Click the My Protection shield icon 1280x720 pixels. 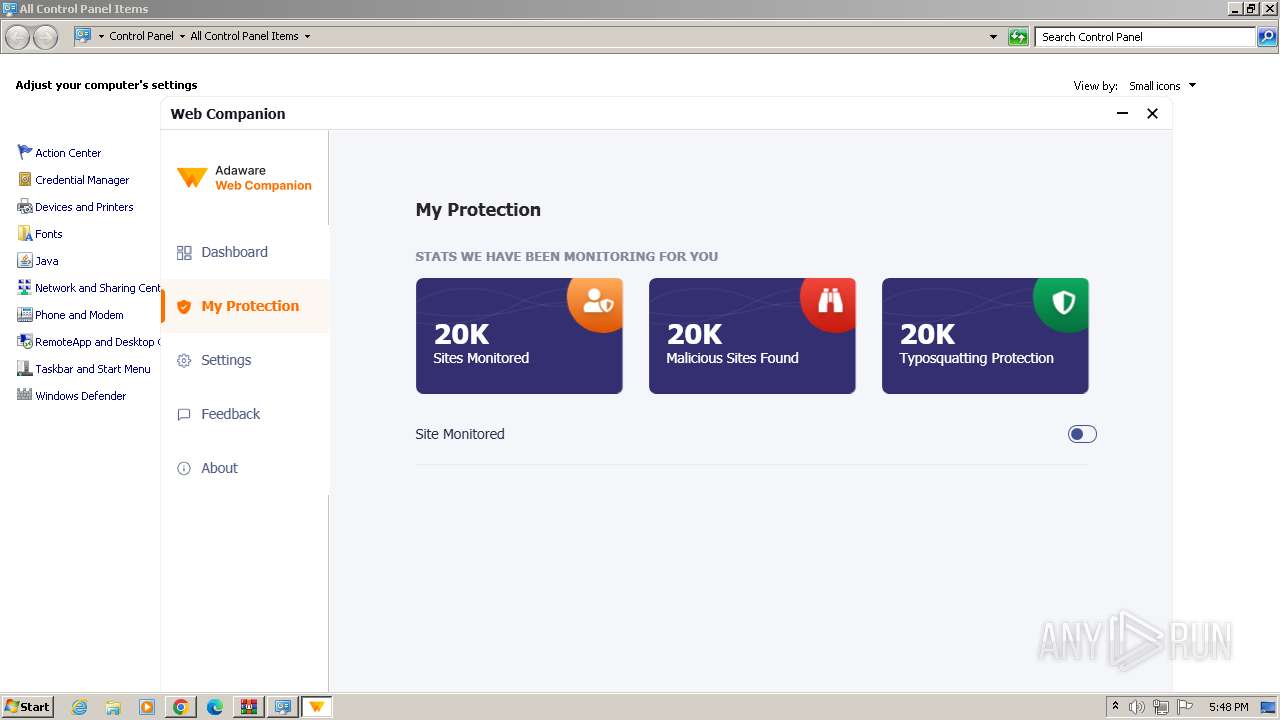click(184, 307)
